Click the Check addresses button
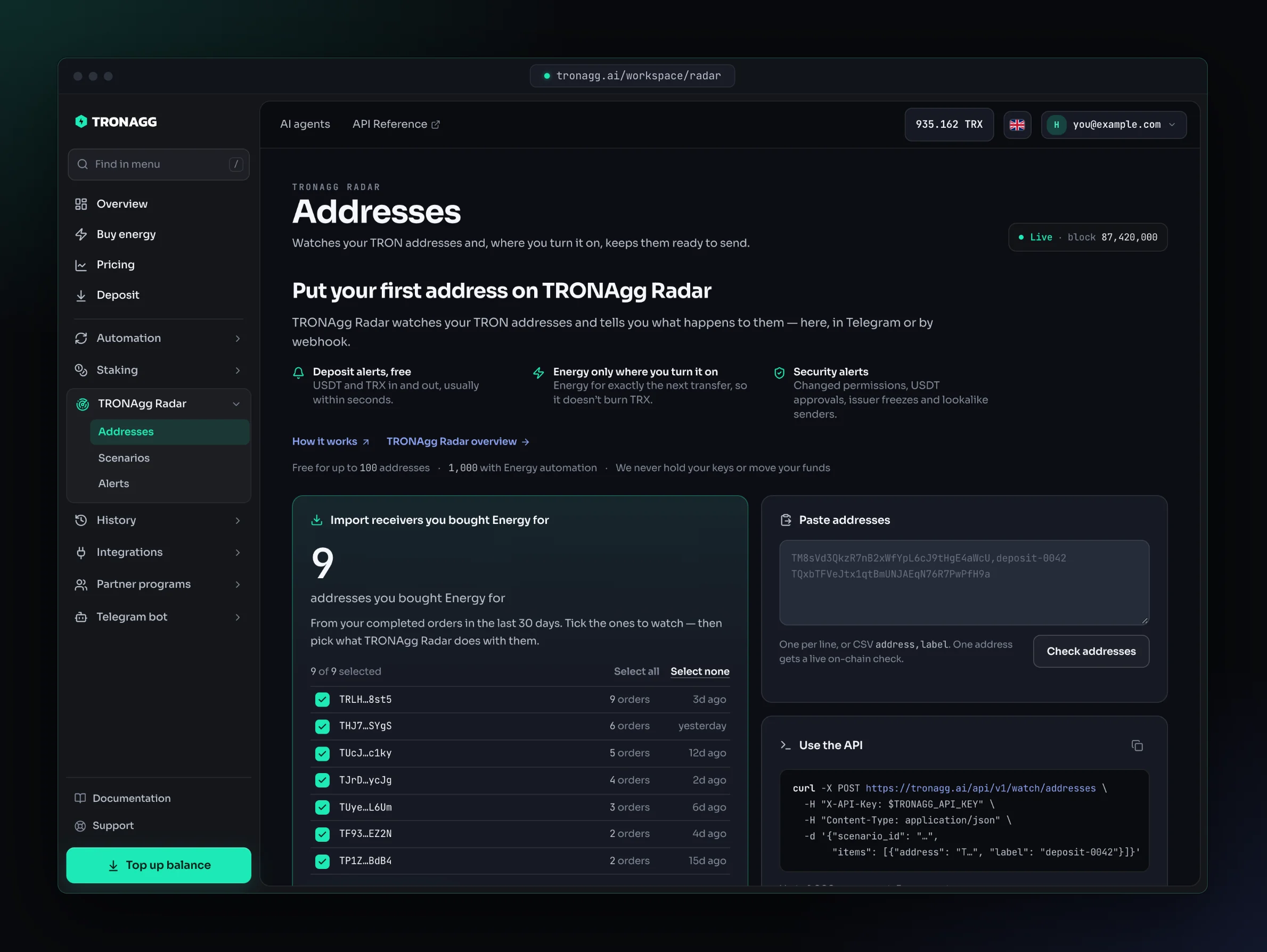The width and height of the screenshot is (1267, 952). pos(1091,651)
